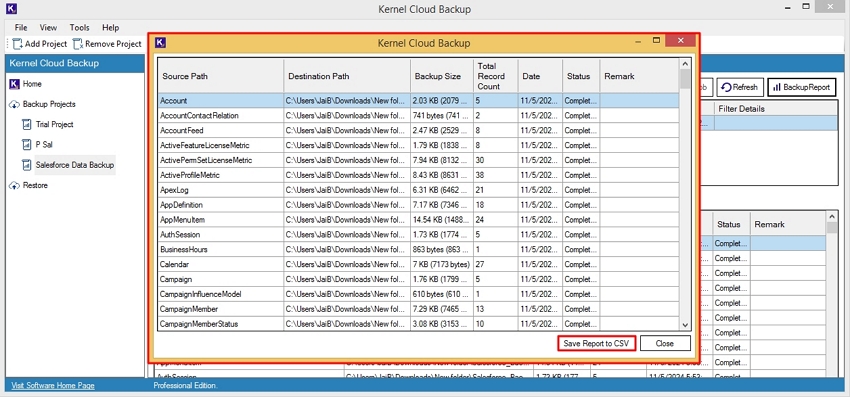Click Remark header in main window table
This screenshot has width=850, height=397.
click(788, 224)
